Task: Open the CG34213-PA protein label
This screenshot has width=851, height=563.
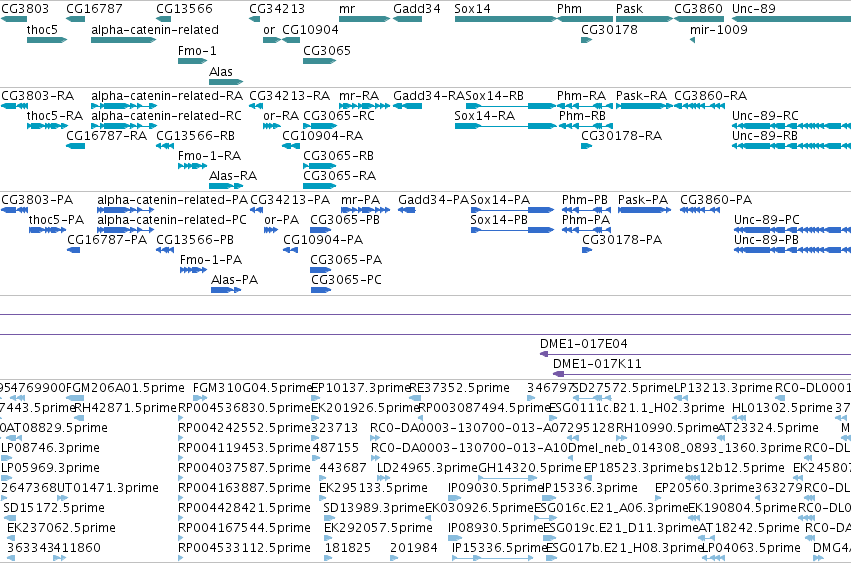Action: click(x=290, y=200)
